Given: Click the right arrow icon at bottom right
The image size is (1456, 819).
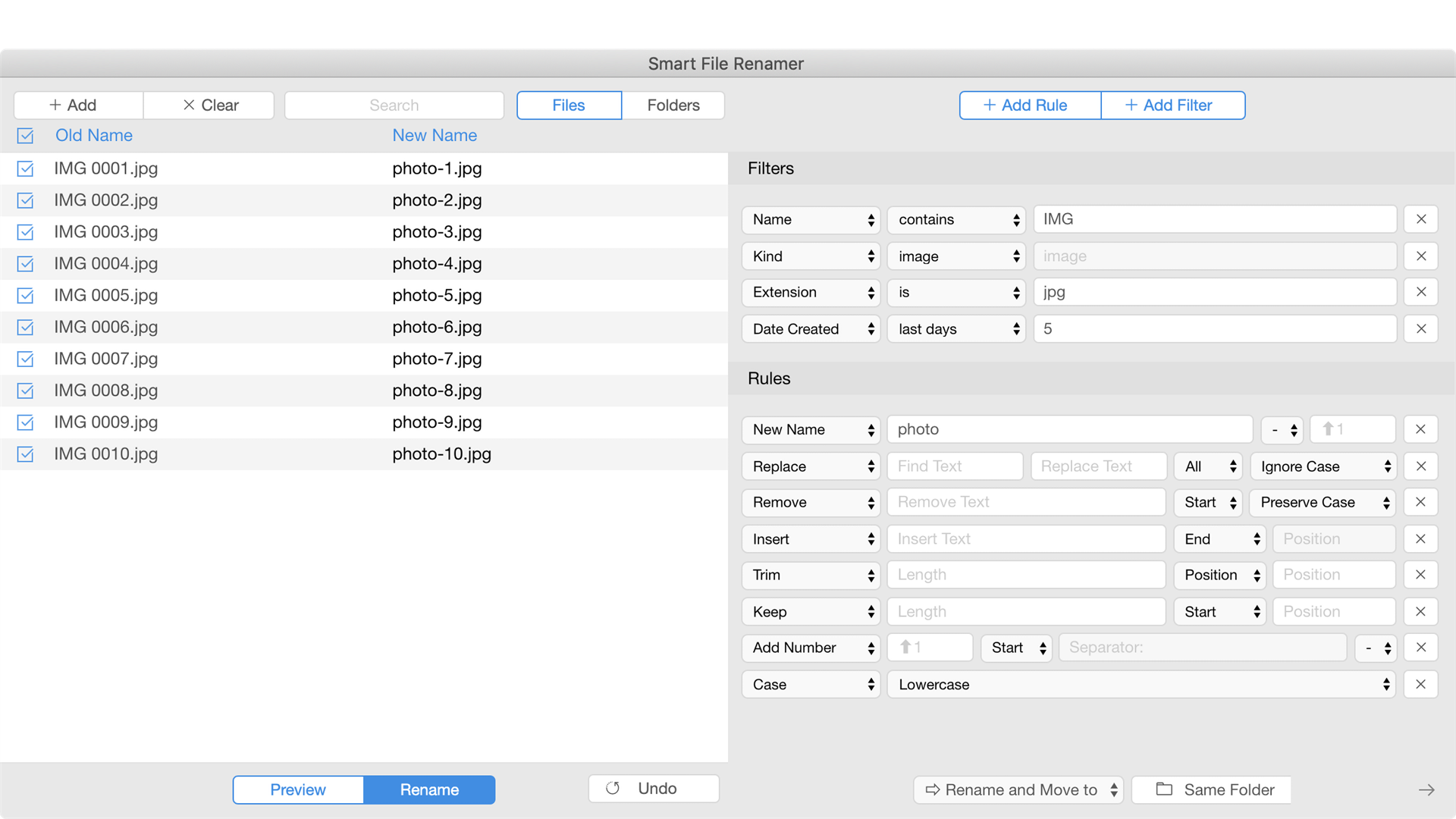Looking at the screenshot, I should 1426,789.
